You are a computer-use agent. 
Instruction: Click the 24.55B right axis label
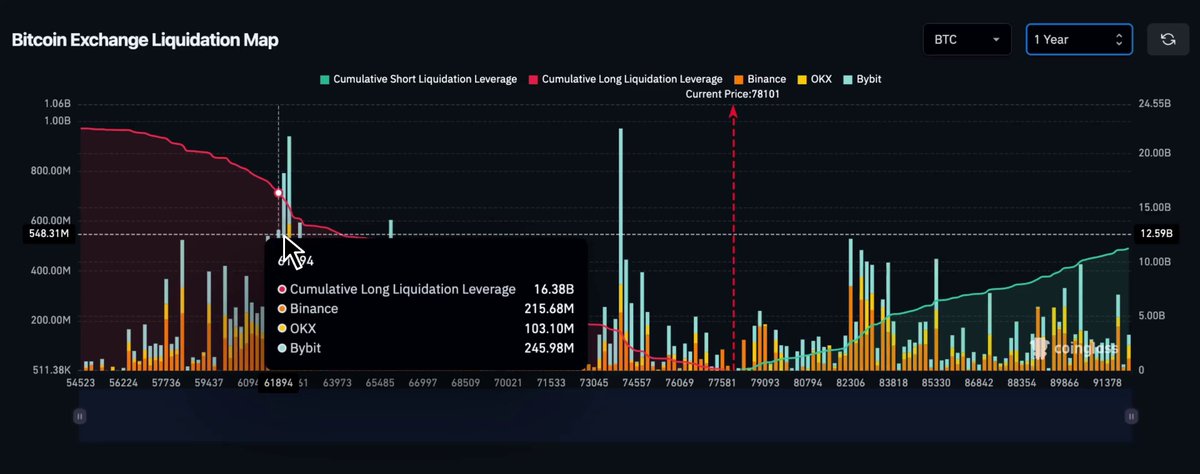click(1154, 104)
